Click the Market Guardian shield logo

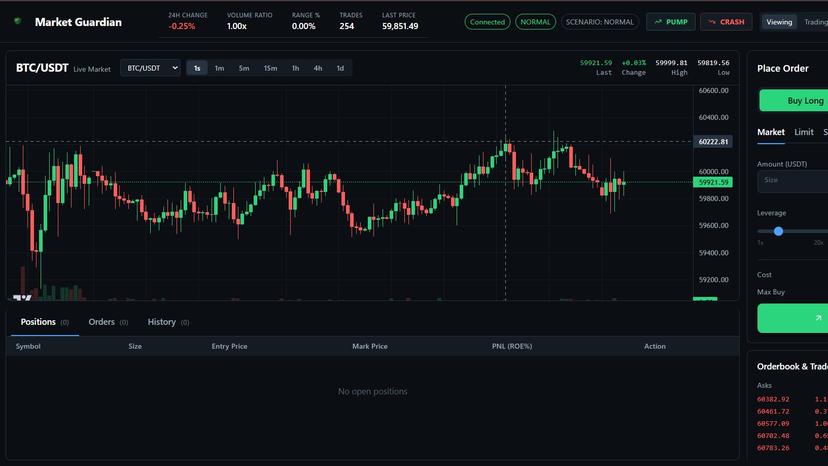point(17,22)
